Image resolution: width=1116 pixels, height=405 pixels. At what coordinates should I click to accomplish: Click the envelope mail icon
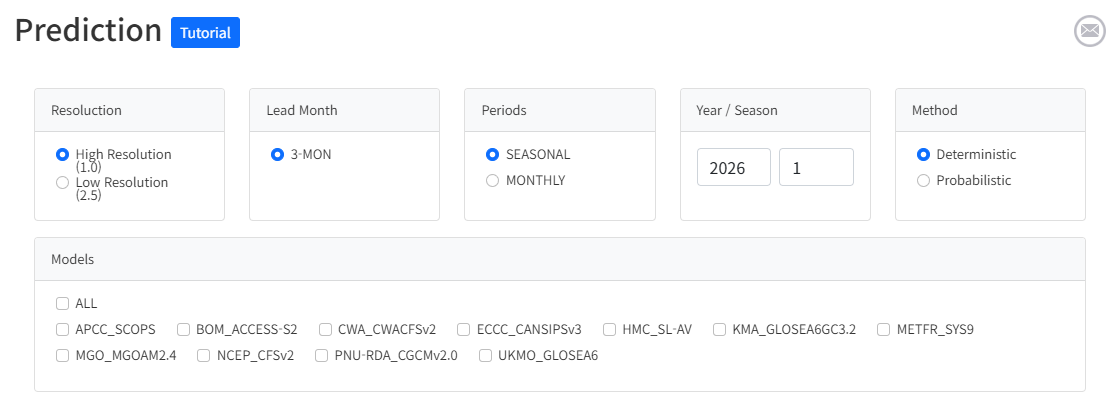tap(1089, 31)
